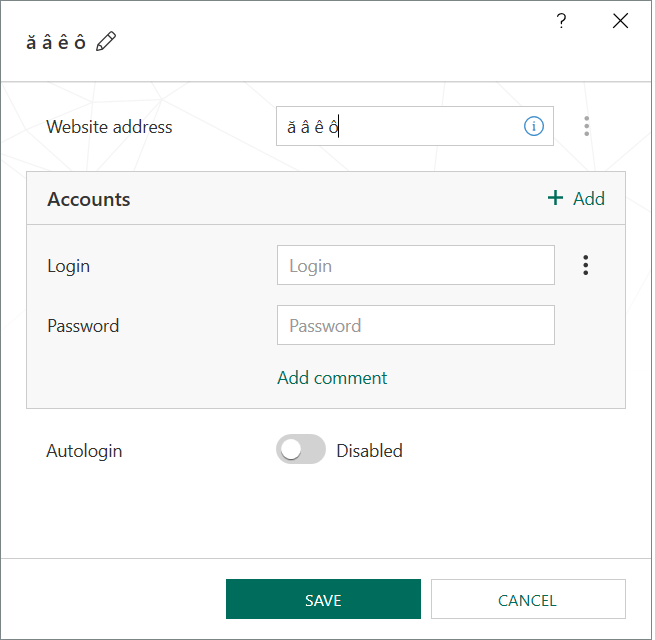Open the three-dot menu beside Website address
This screenshot has height=640, width=655.
586,126
